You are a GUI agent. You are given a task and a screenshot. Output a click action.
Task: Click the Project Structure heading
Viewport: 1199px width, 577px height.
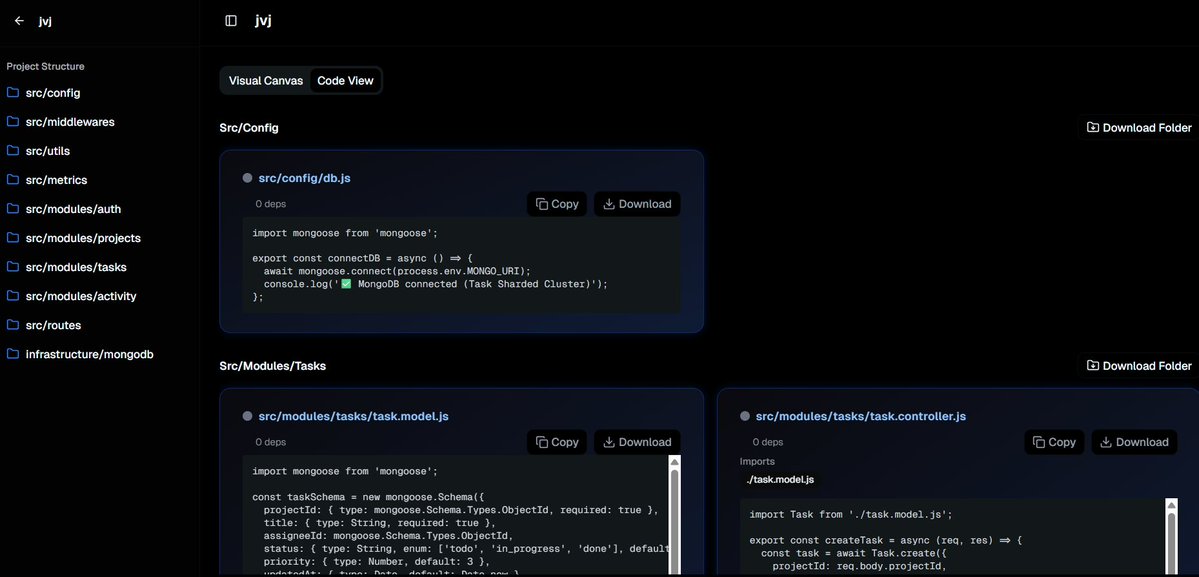point(46,66)
